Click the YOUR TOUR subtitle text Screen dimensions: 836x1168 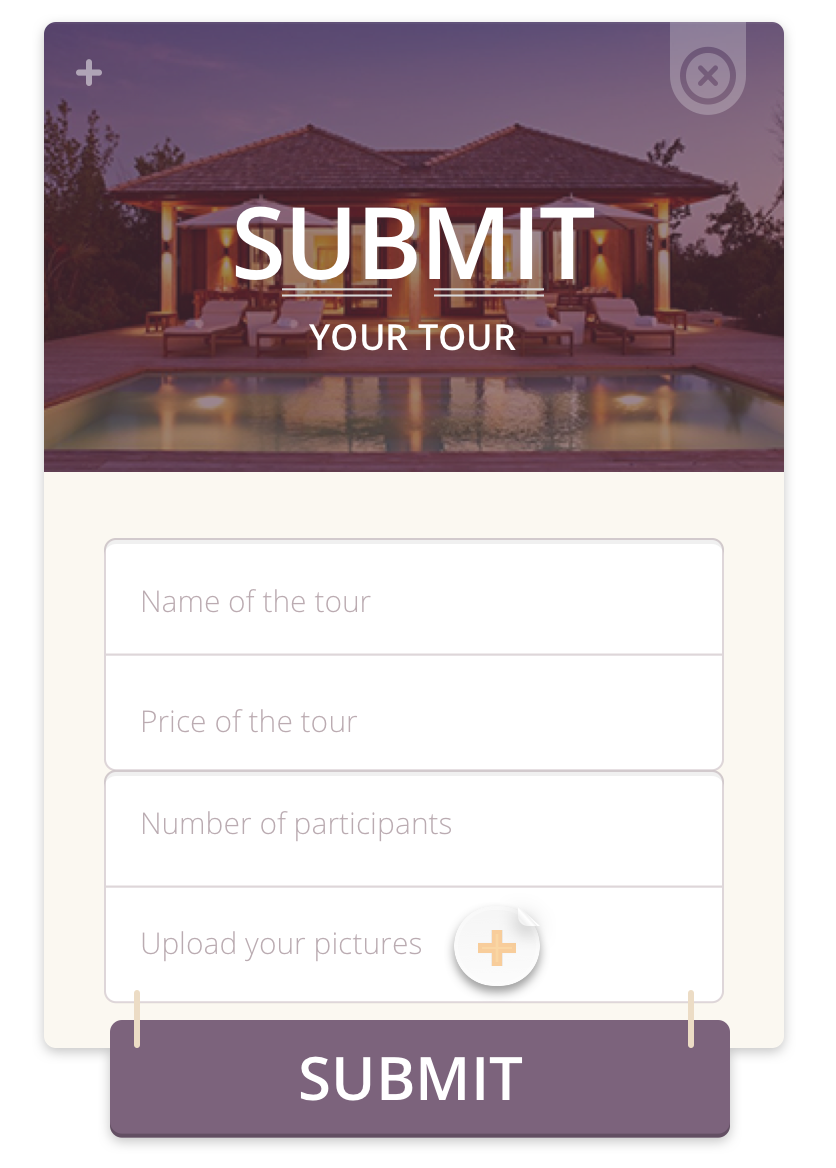tap(413, 337)
